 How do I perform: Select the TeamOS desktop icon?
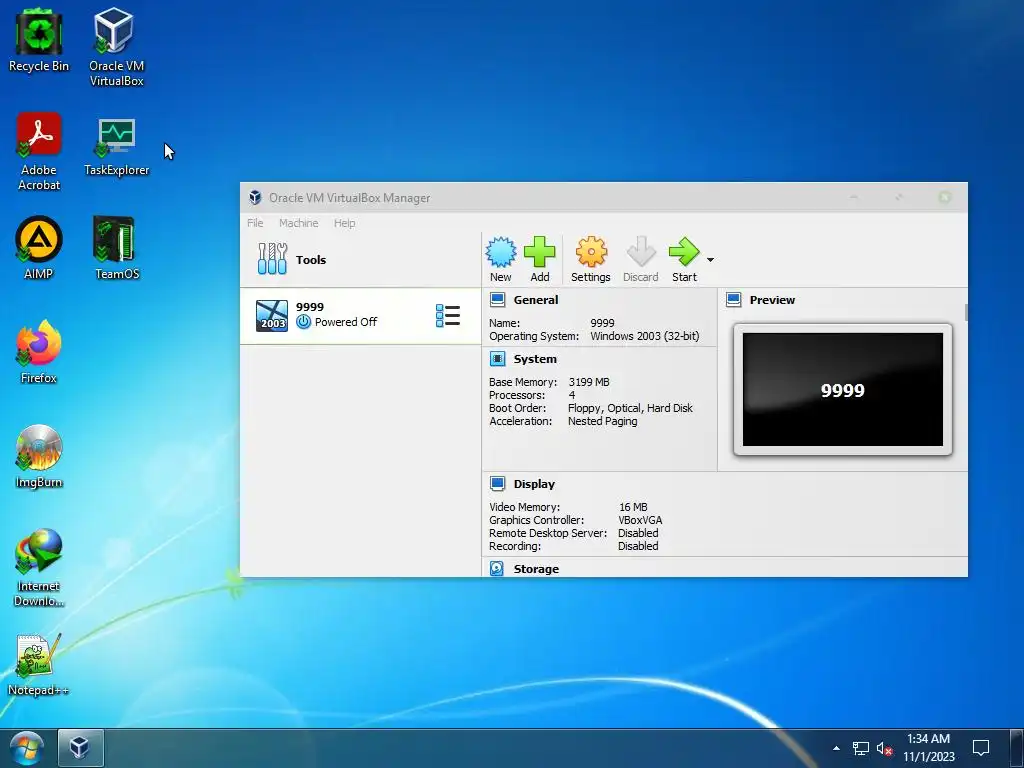(116, 248)
